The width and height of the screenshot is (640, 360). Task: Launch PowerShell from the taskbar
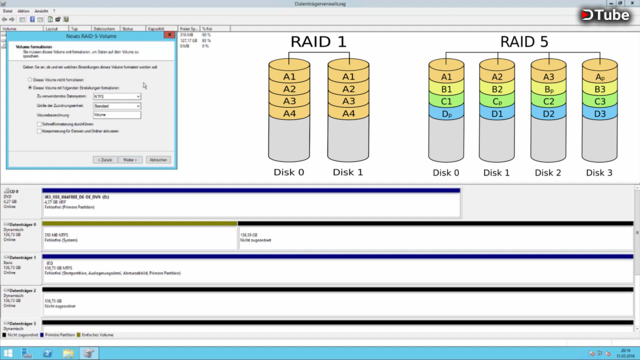[48, 353]
